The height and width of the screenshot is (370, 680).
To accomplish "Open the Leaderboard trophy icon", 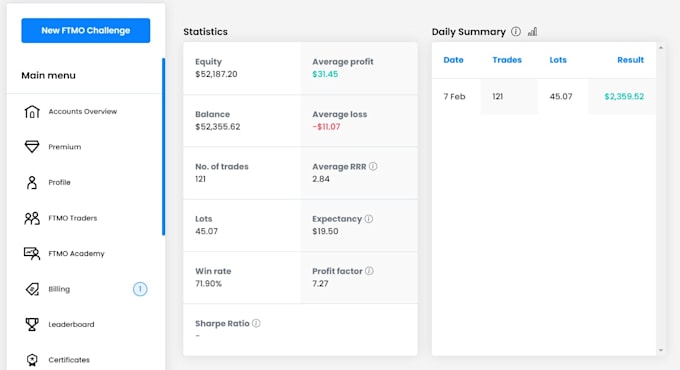I will [x=32, y=324].
